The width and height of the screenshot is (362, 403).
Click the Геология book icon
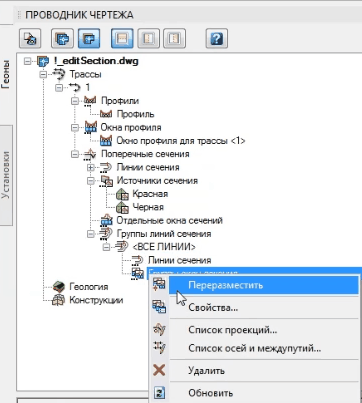coord(59,286)
